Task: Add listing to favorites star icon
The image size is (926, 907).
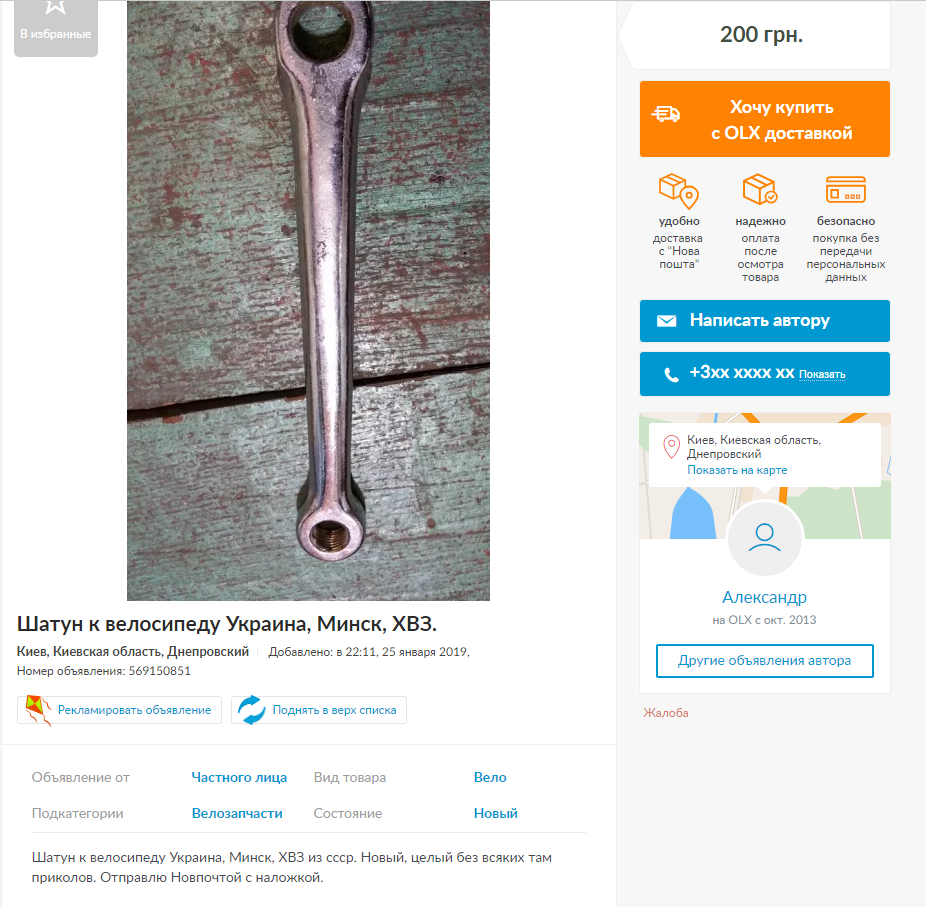Action: (x=56, y=7)
